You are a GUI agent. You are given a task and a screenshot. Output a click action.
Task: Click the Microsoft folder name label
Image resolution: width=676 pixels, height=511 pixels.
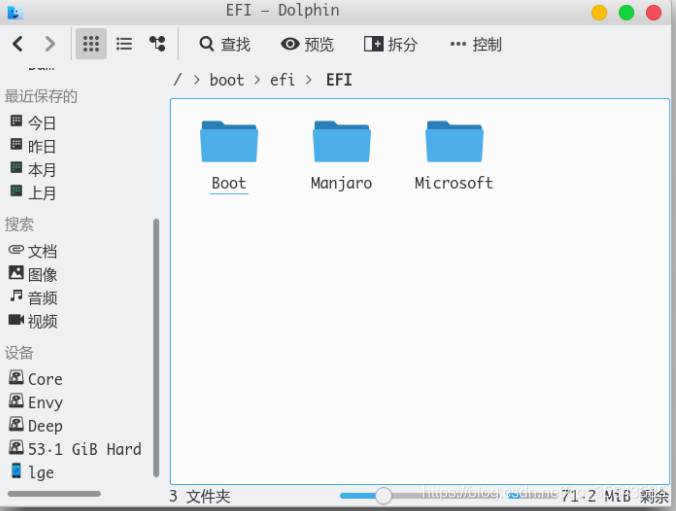click(454, 183)
